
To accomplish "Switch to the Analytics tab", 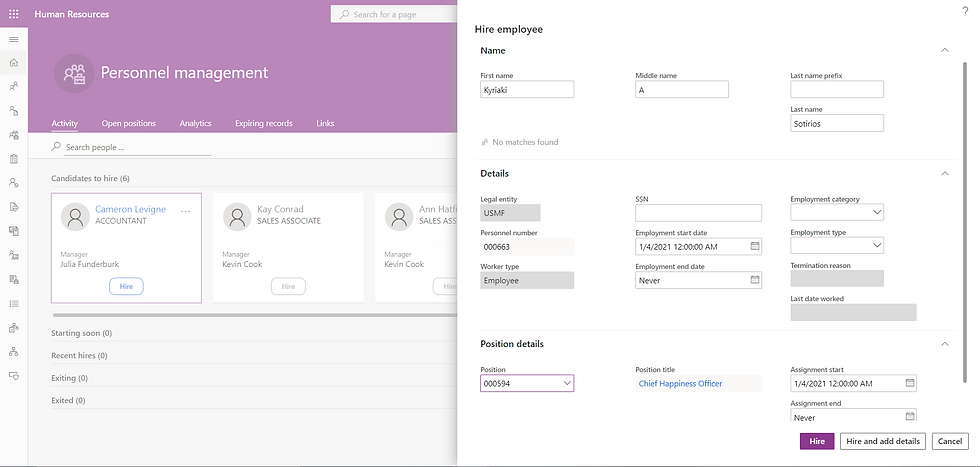I will (x=196, y=123).
